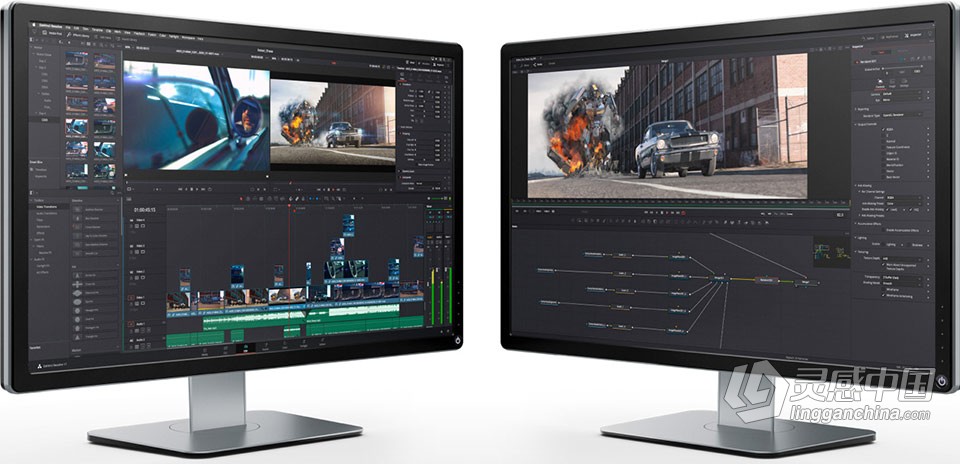Viewport: 960px width, 464px height.
Task: Click the Fusion time ruler
Action: click(683, 201)
